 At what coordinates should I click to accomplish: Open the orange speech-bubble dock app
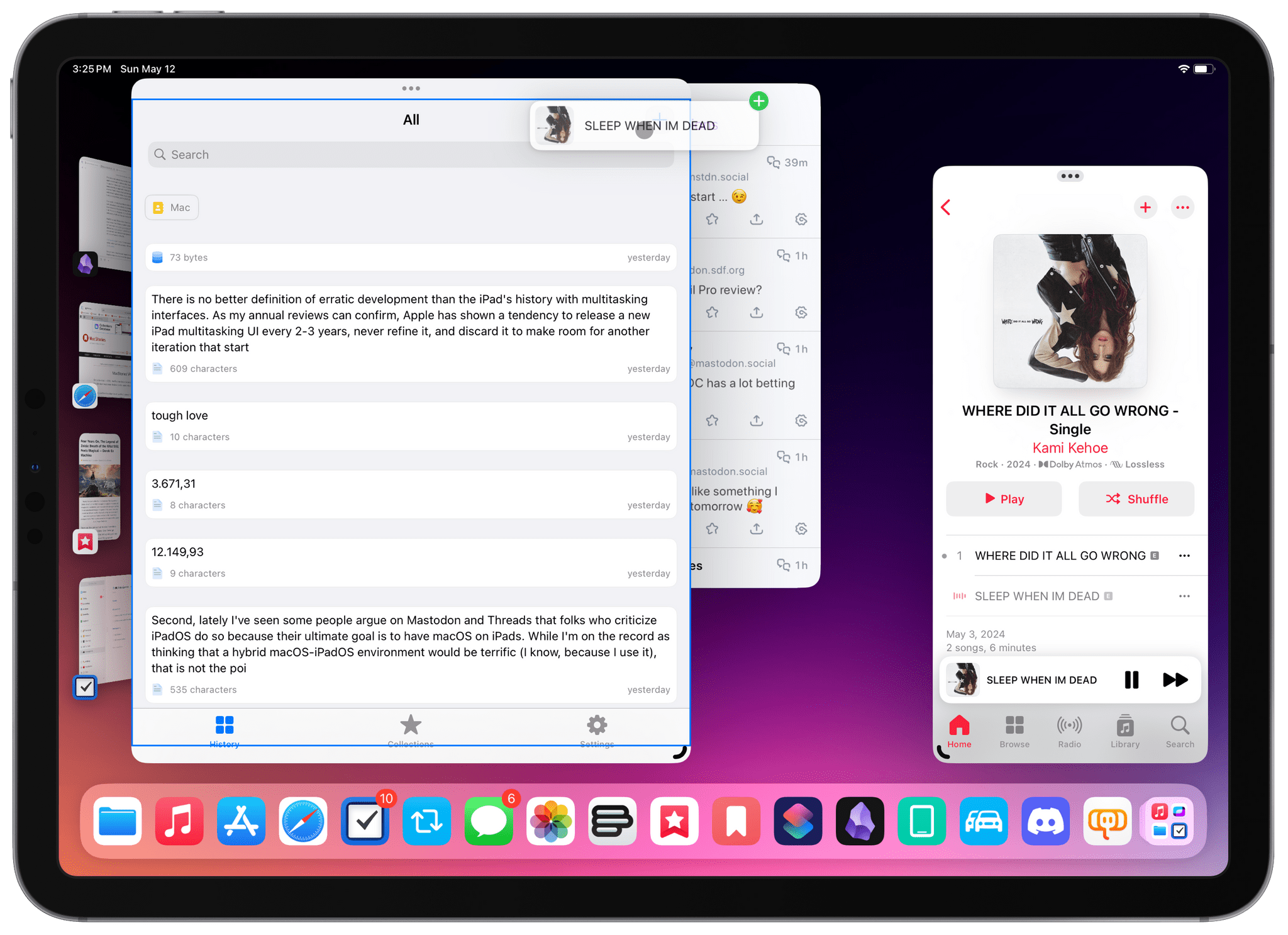tap(1108, 821)
